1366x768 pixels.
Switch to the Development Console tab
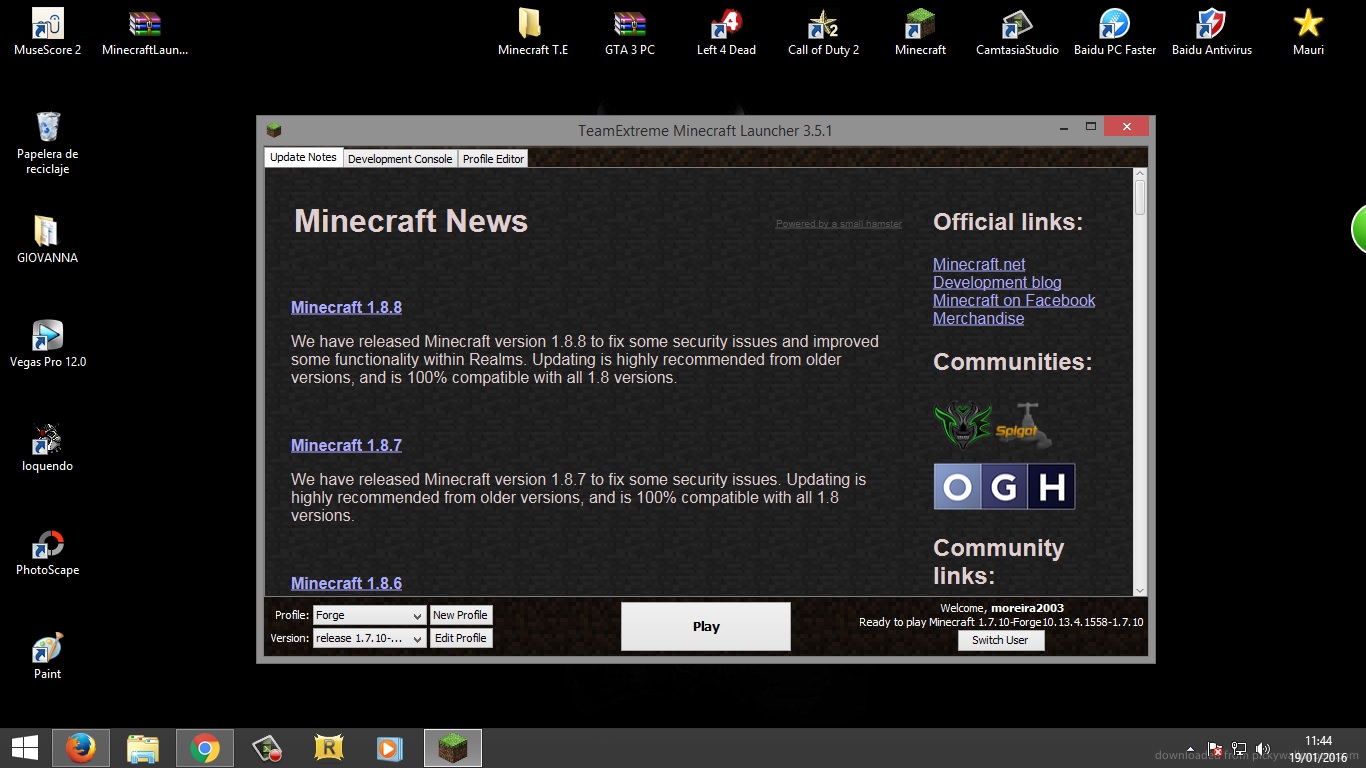click(x=400, y=158)
